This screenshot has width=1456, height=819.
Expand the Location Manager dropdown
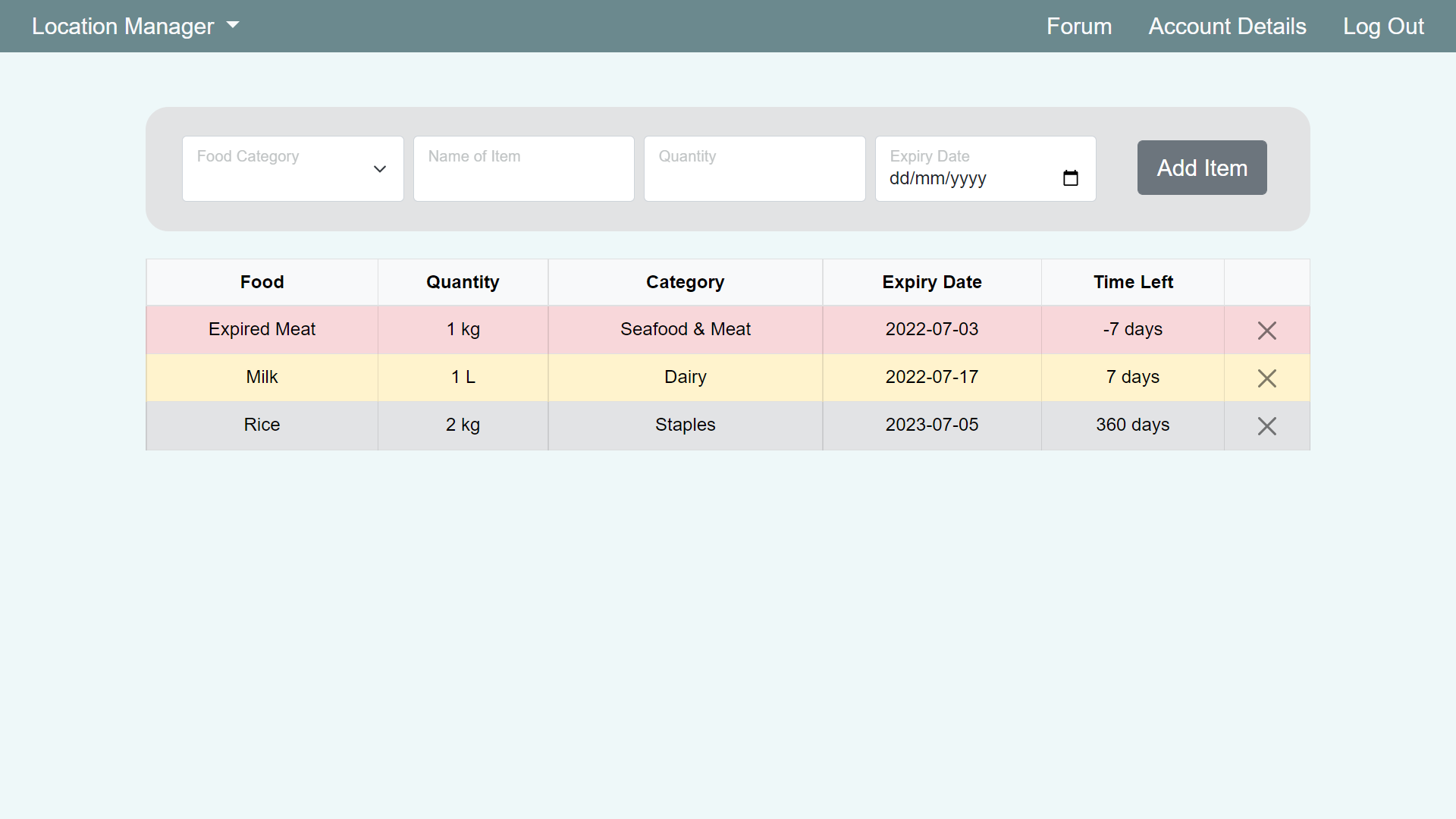pyautogui.click(x=135, y=26)
